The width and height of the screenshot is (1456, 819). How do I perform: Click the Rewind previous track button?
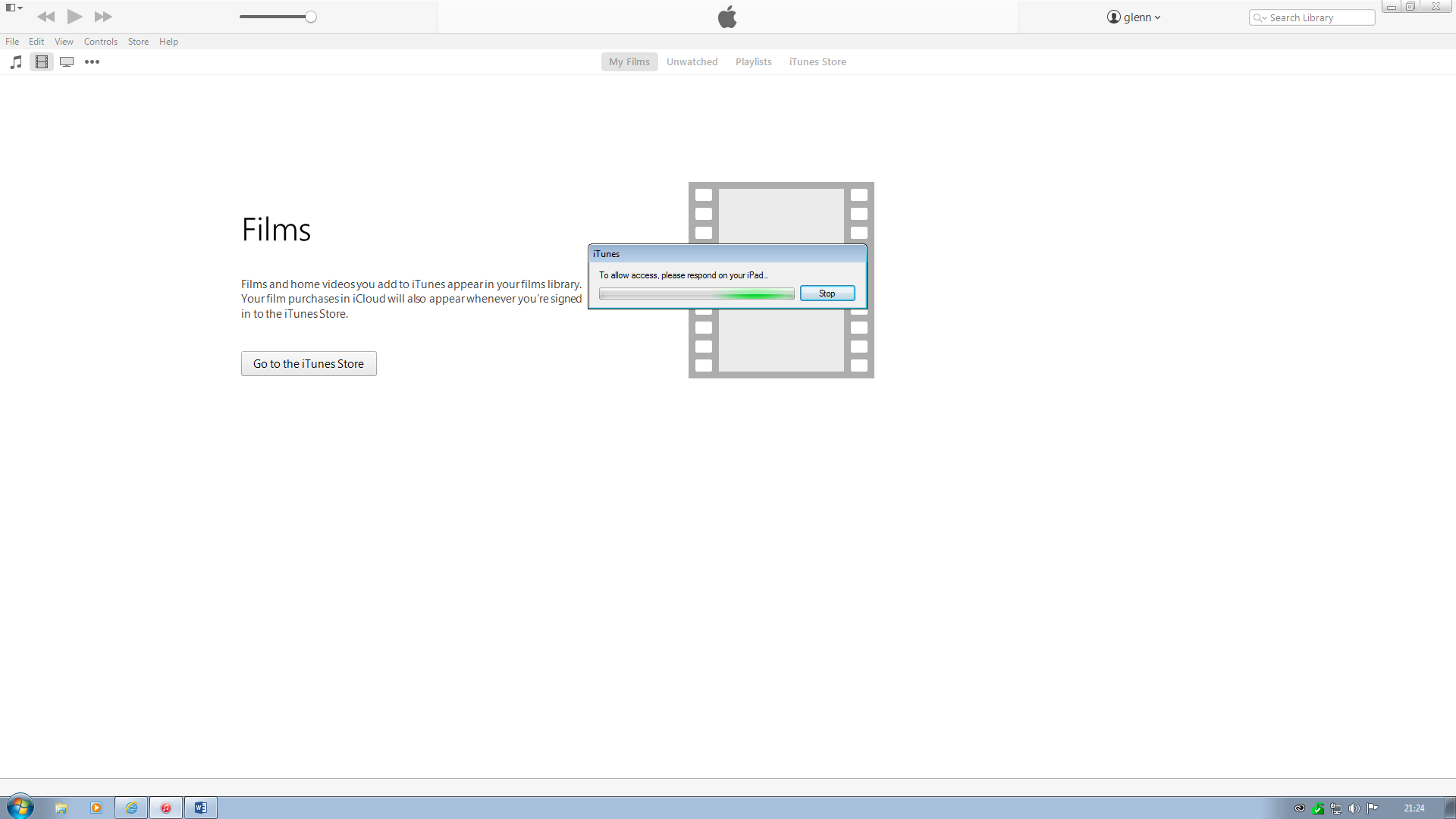[45, 17]
